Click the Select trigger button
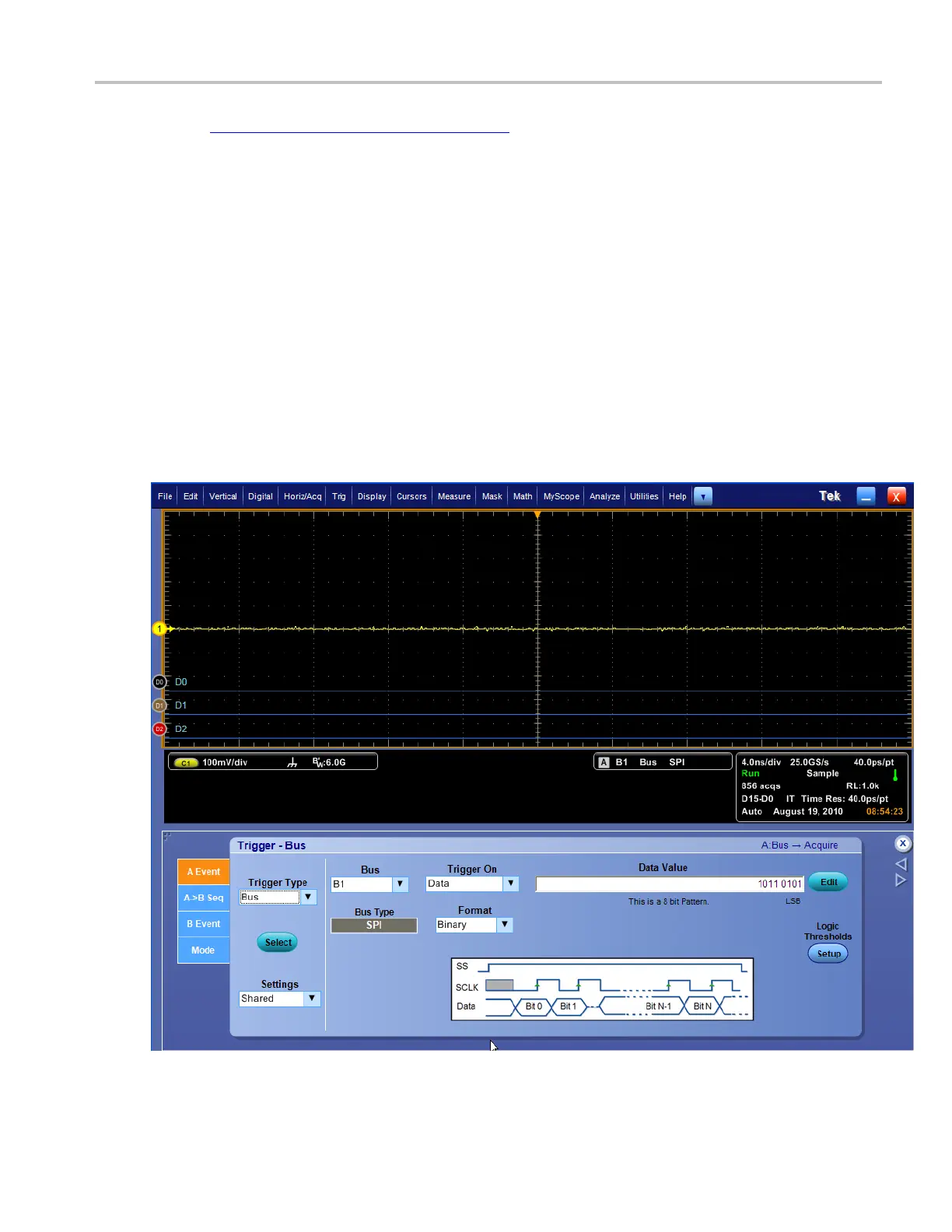Viewport: 952px width, 1232px height. click(x=278, y=943)
